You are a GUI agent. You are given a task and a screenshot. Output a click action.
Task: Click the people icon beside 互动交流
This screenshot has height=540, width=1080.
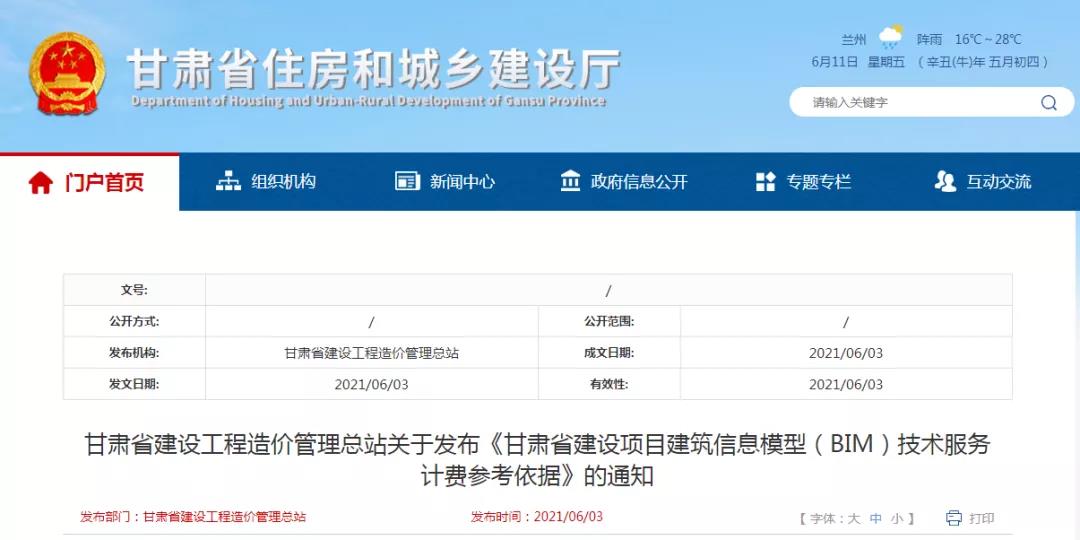click(x=945, y=182)
